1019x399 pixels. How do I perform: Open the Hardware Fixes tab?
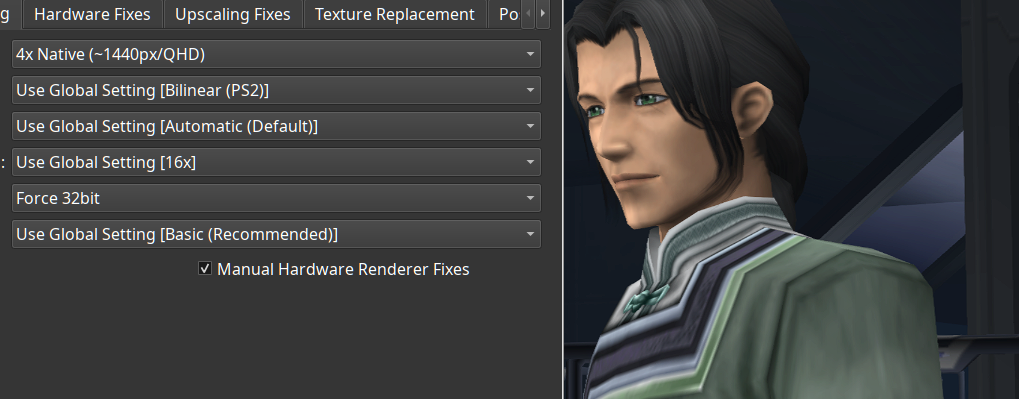(92, 14)
